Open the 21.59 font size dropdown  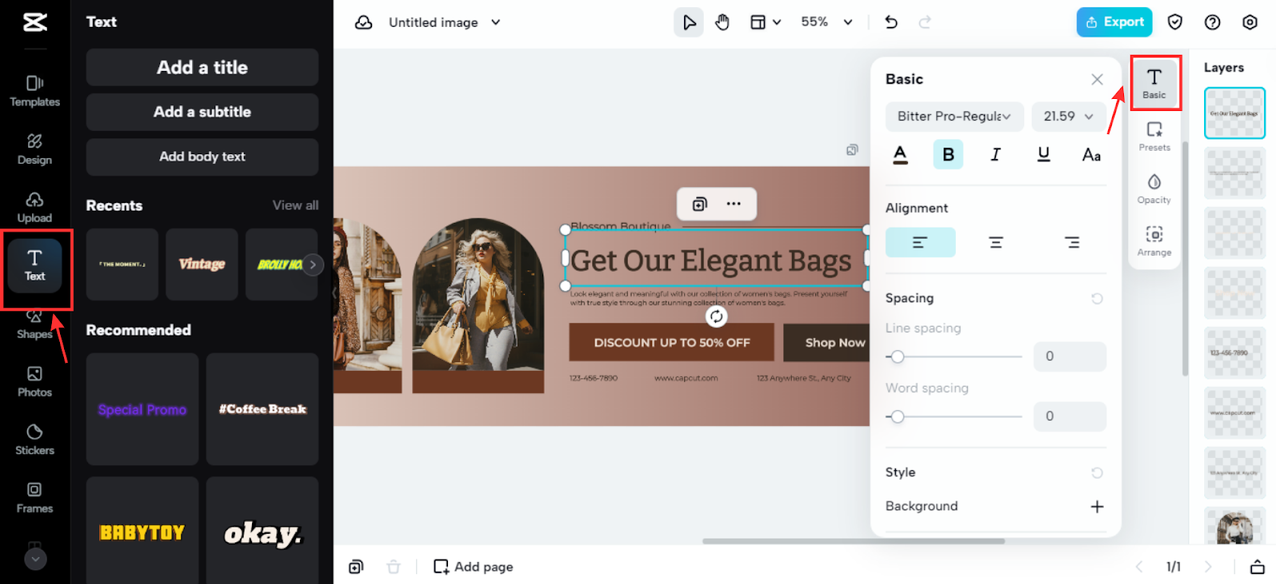click(1069, 116)
